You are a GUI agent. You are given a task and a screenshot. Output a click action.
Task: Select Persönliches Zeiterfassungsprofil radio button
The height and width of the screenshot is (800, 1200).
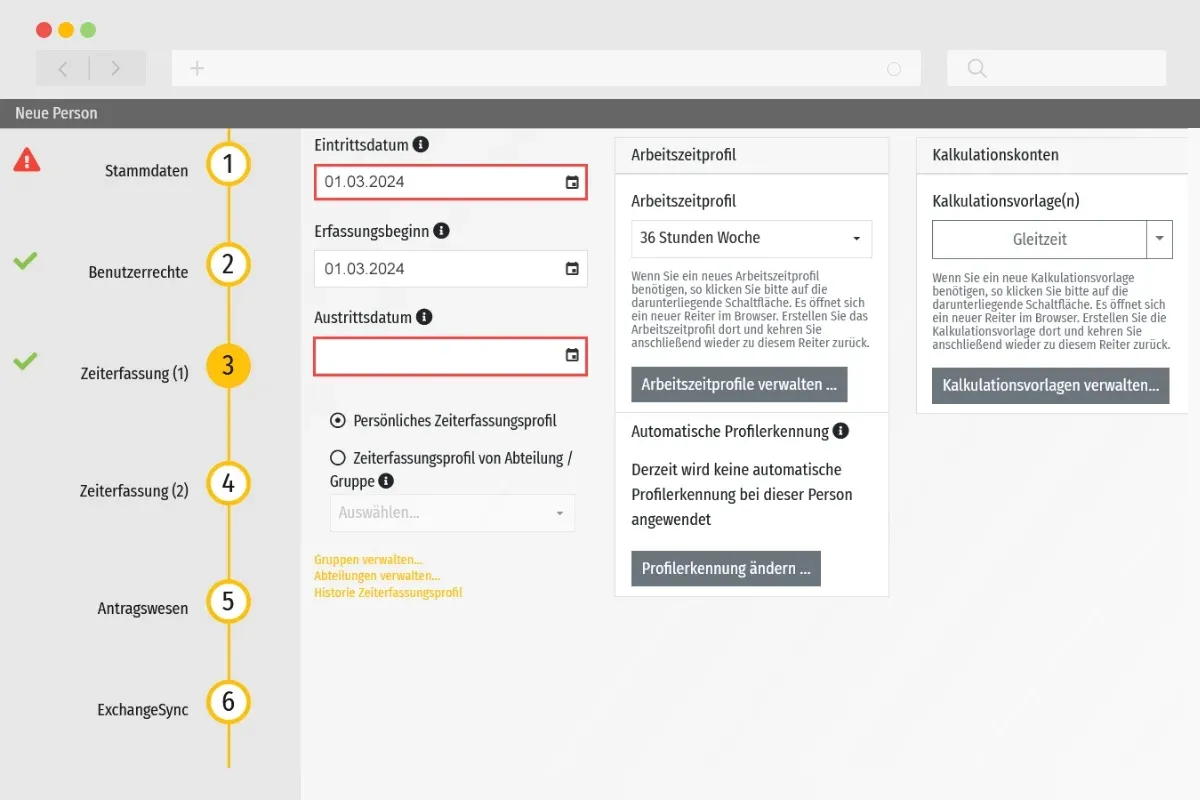pos(338,421)
